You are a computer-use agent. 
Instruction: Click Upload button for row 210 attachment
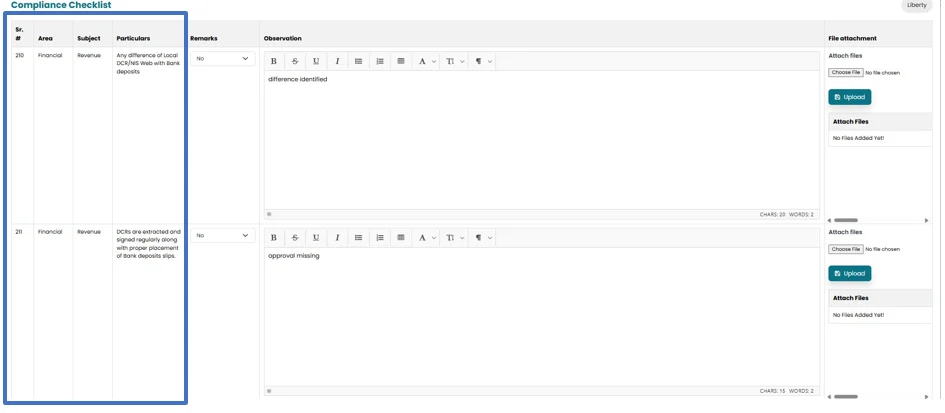850,97
